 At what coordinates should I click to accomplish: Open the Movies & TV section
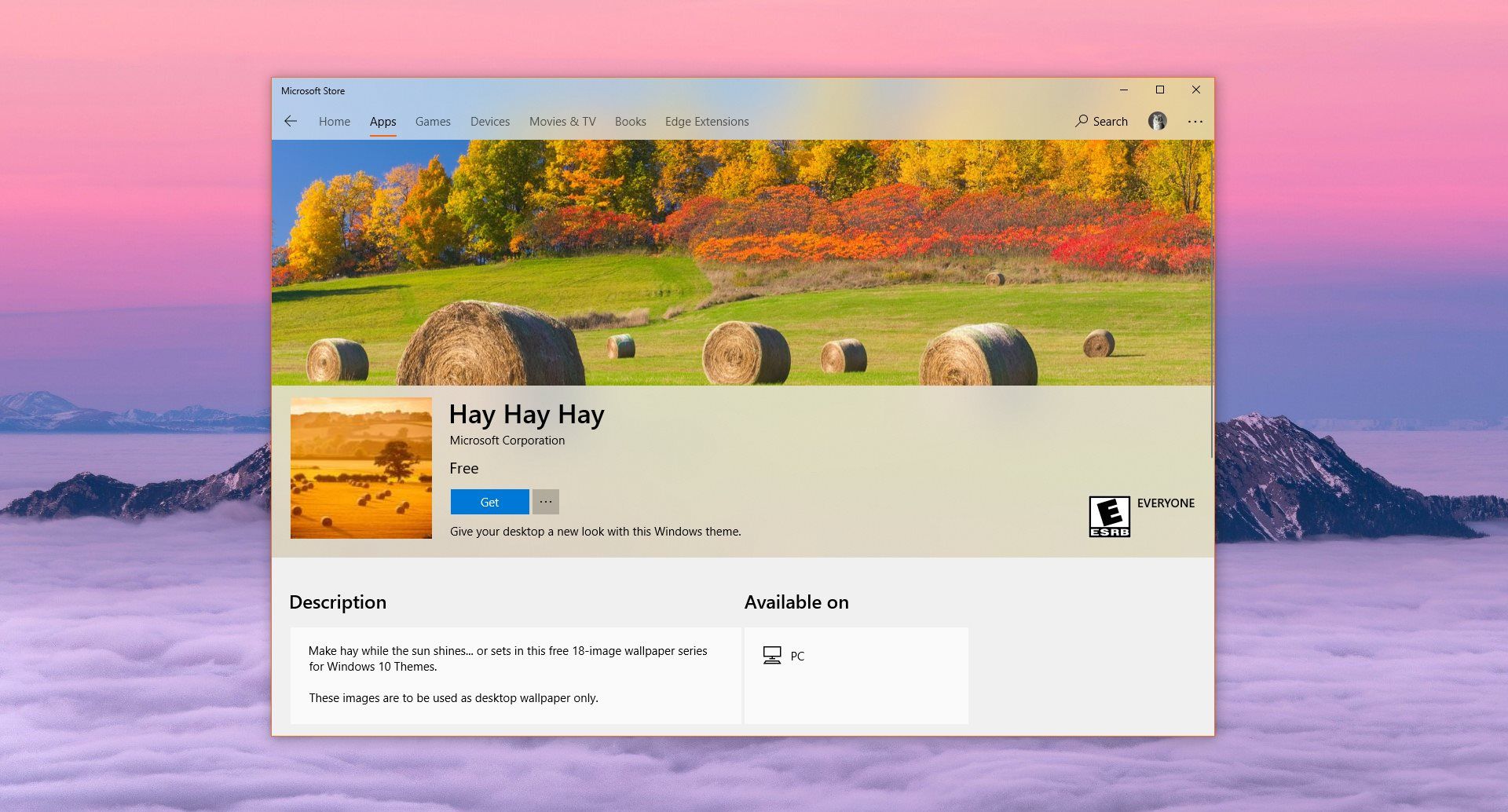tap(562, 121)
